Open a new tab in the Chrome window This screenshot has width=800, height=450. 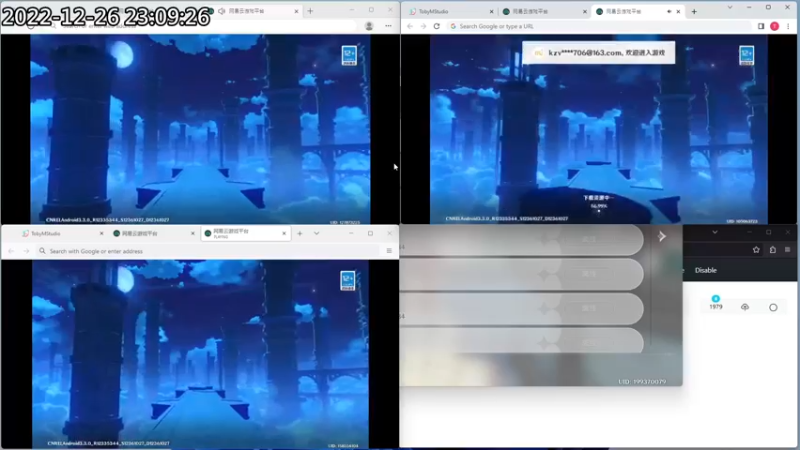tap(694, 11)
